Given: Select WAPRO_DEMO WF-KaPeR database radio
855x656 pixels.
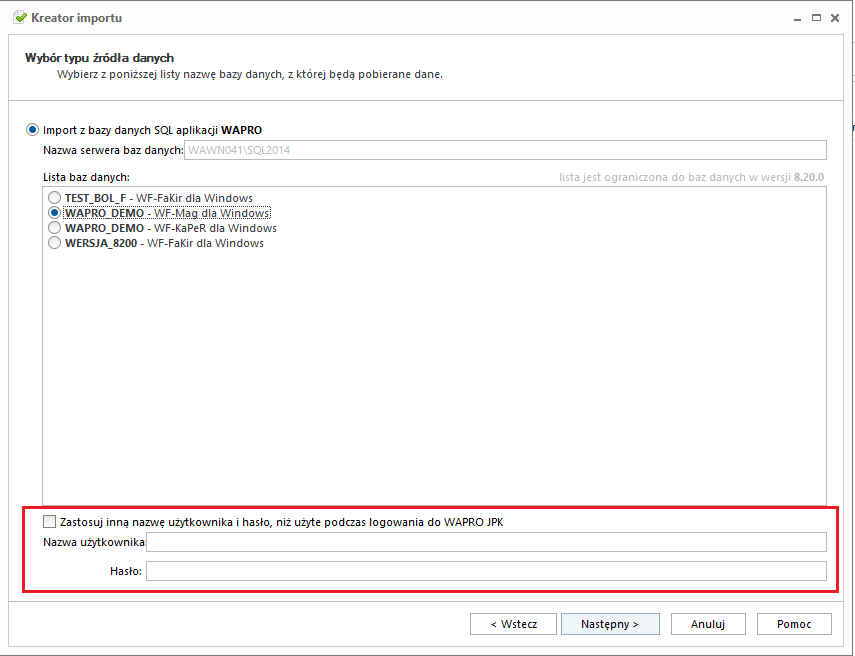Looking at the screenshot, I should [x=55, y=227].
